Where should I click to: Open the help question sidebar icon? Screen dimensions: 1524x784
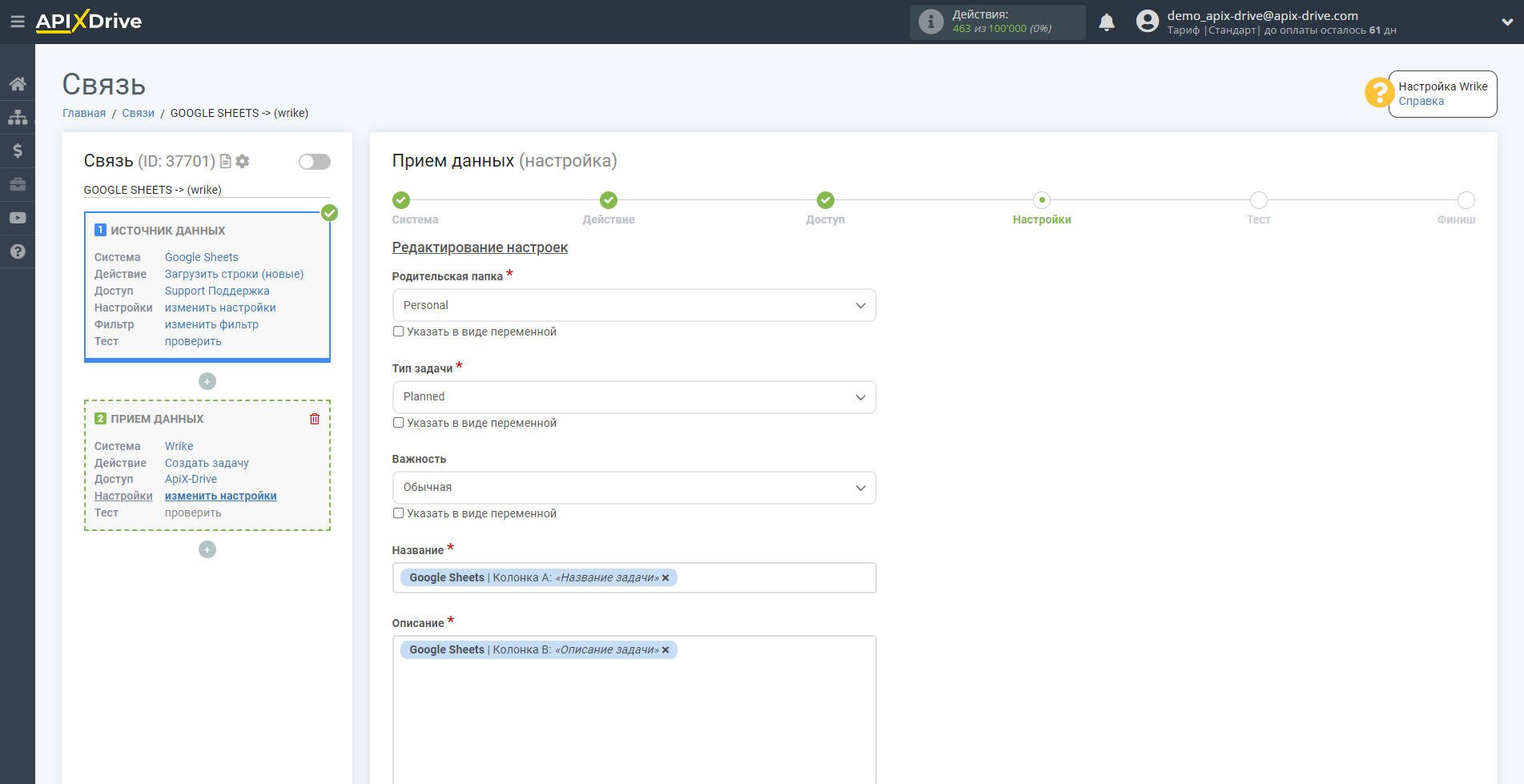click(18, 251)
